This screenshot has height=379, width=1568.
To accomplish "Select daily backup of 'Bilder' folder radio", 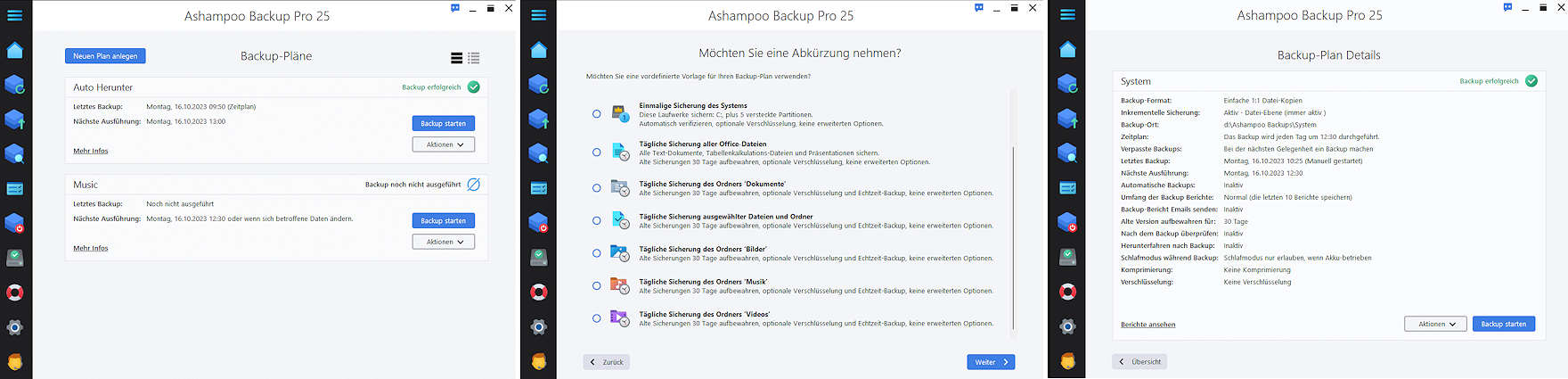I will (597, 253).
